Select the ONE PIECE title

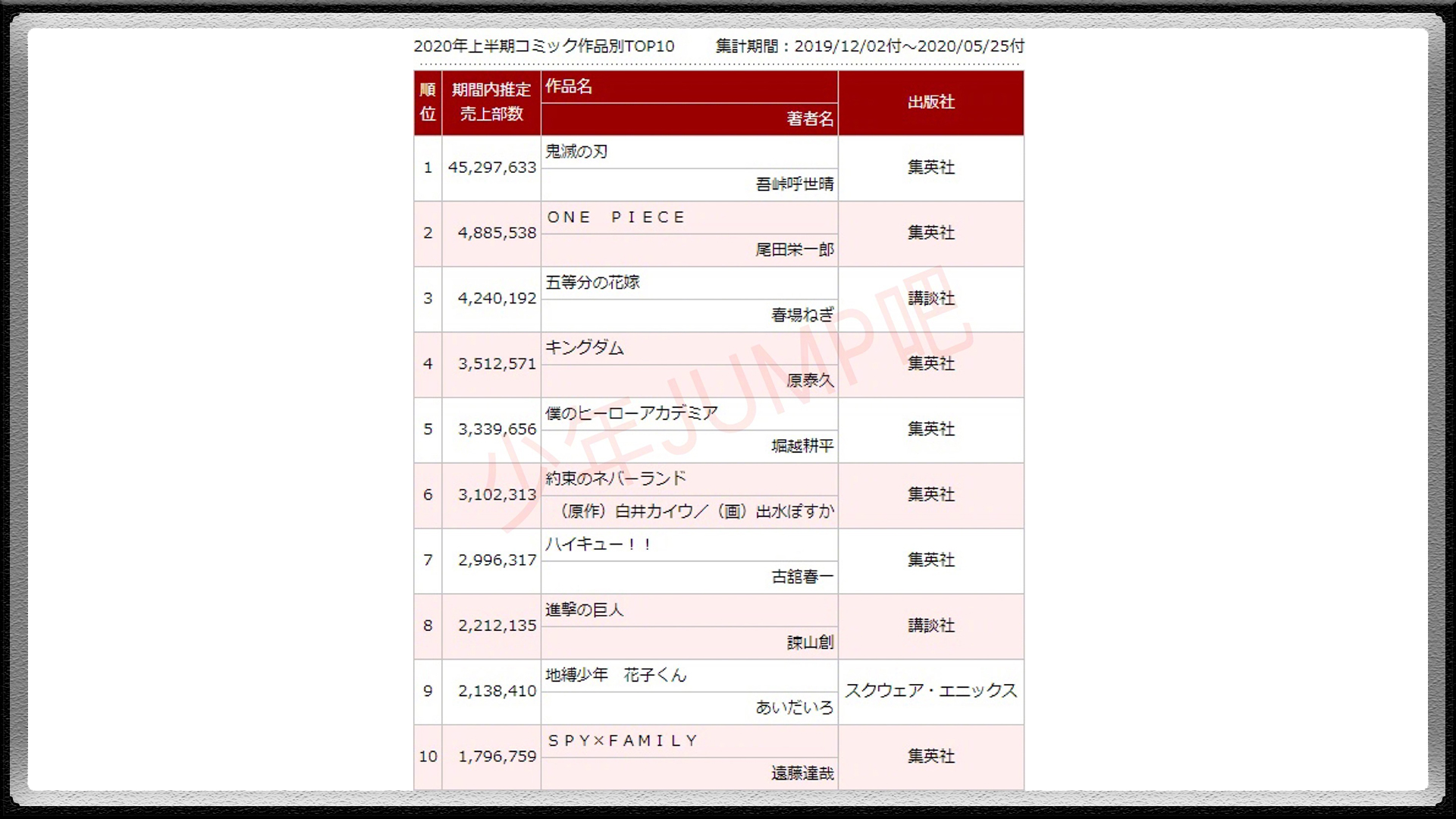(616, 218)
